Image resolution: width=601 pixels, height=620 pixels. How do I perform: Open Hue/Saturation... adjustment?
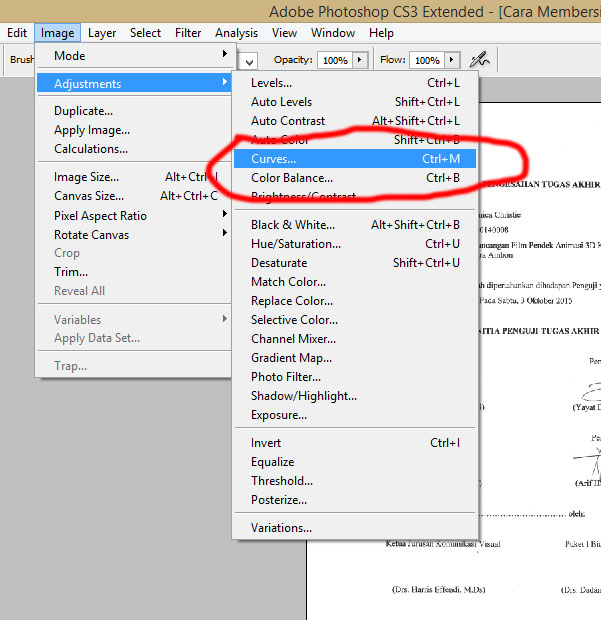click(355, 244)
